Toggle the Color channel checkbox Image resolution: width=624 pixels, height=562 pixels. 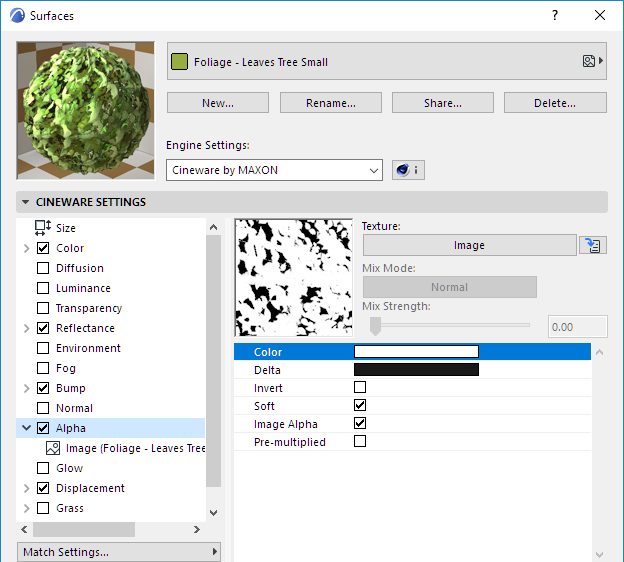[43, 248]
